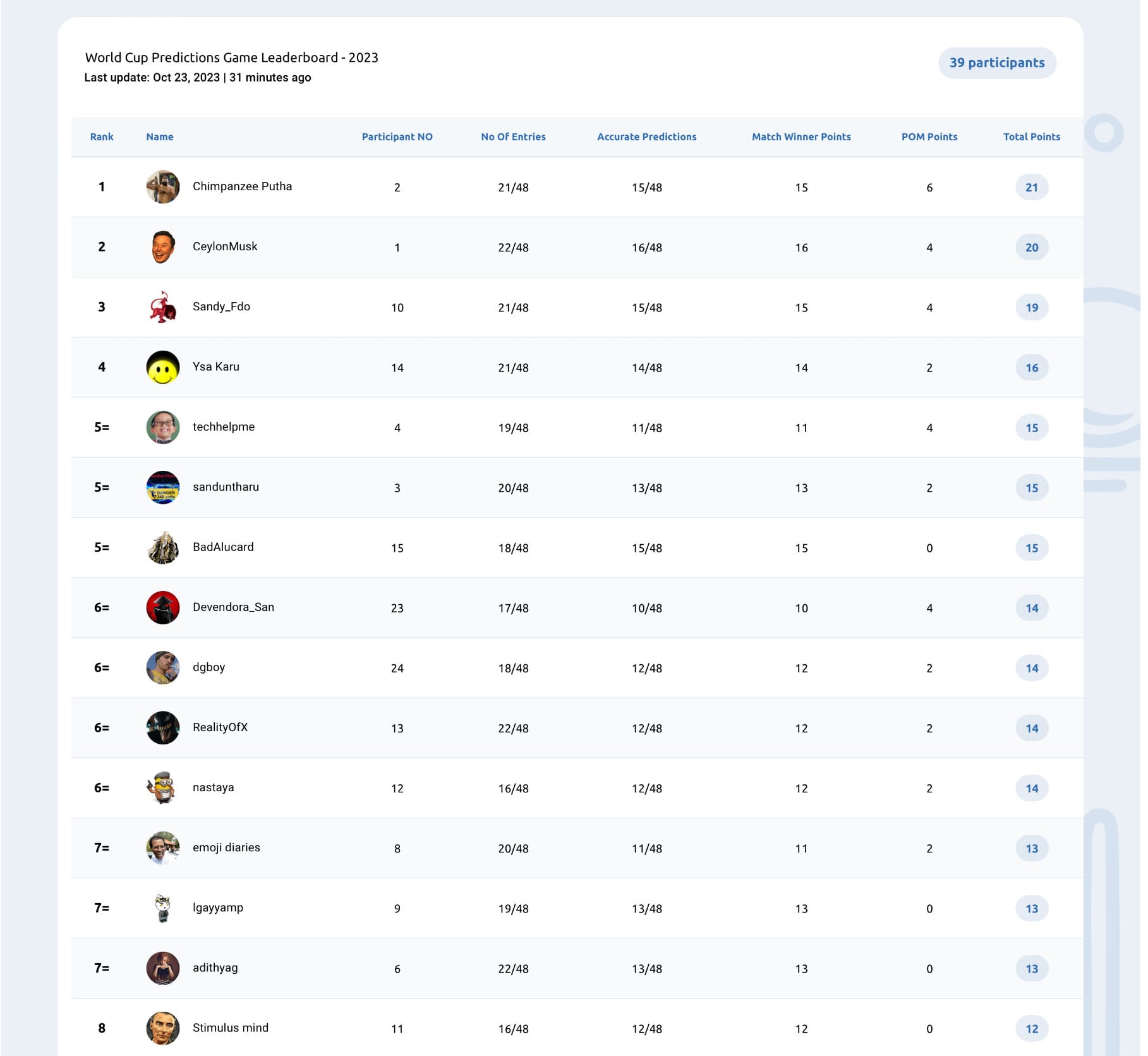Viewport: 1148px width, 1056px height.
Task: Select Sandy_Fdo's red dragon avatar
Action: 163,307
